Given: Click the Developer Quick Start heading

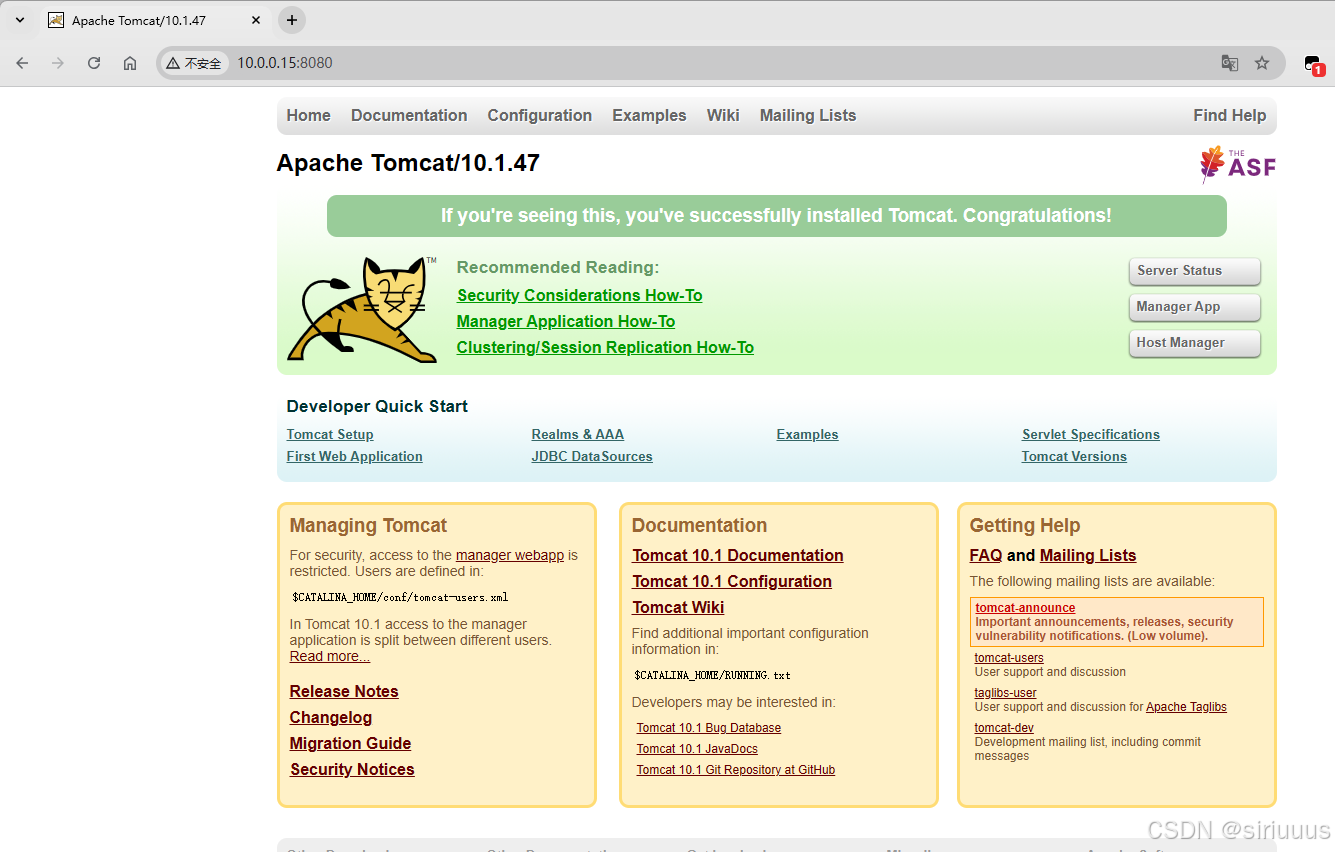Looking at the screenshot, I should point(377,406).
